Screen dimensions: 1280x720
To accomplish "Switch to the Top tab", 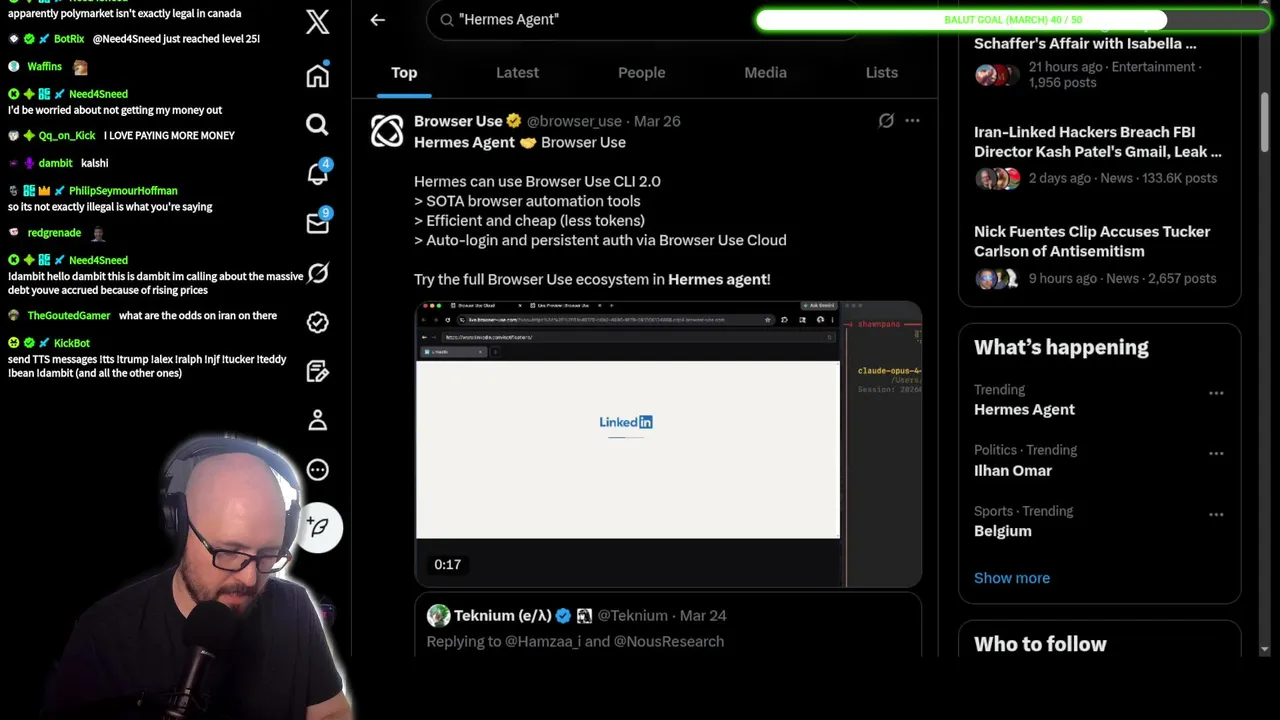I will point(404,73).
